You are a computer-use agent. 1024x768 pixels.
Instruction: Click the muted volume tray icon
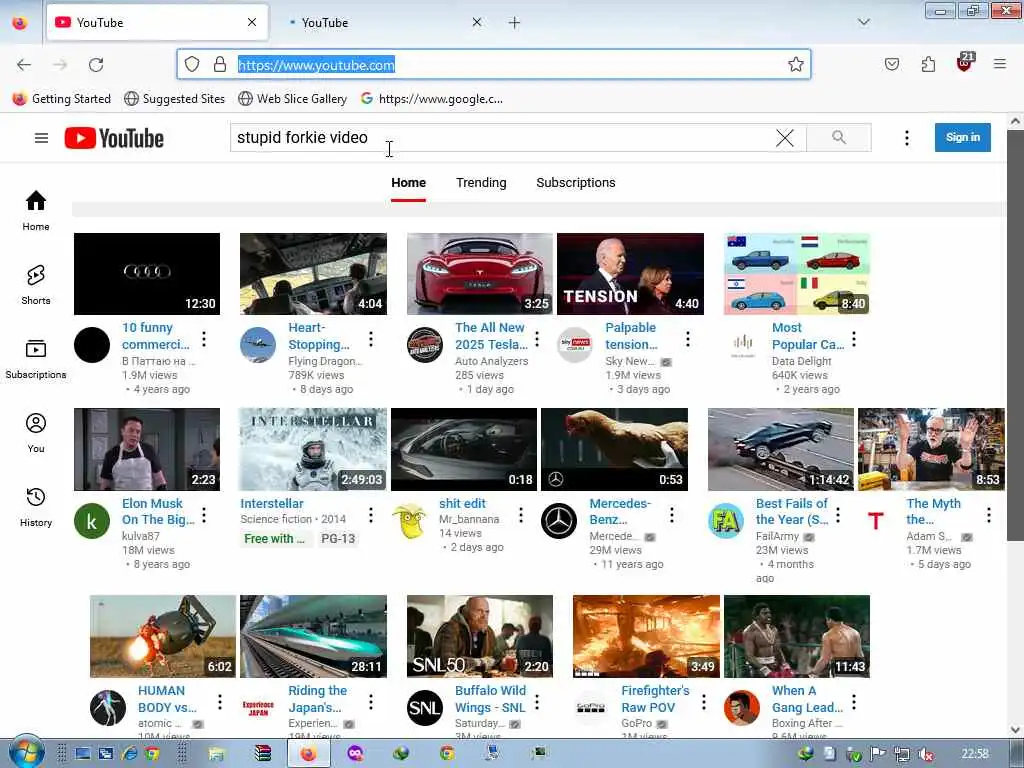[925, 754]
